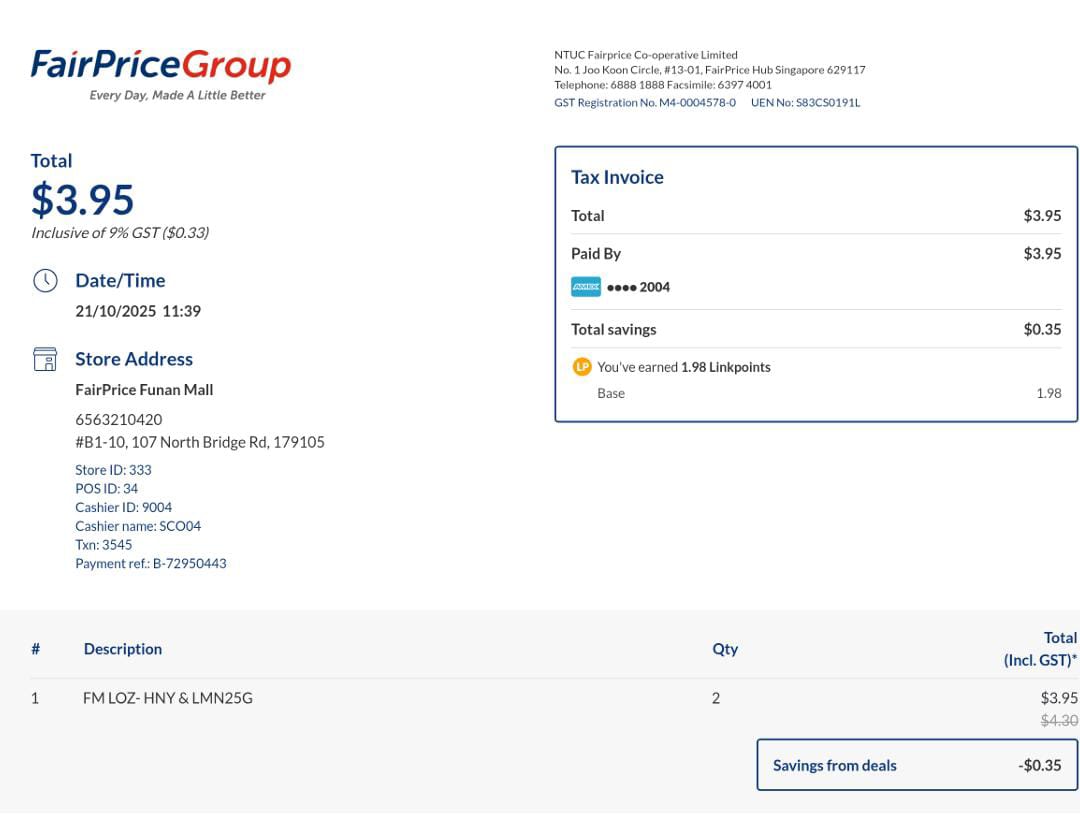Click the Base 1.98 points value
This screenshot has height=832, width=1080.
pos(1048,393)
